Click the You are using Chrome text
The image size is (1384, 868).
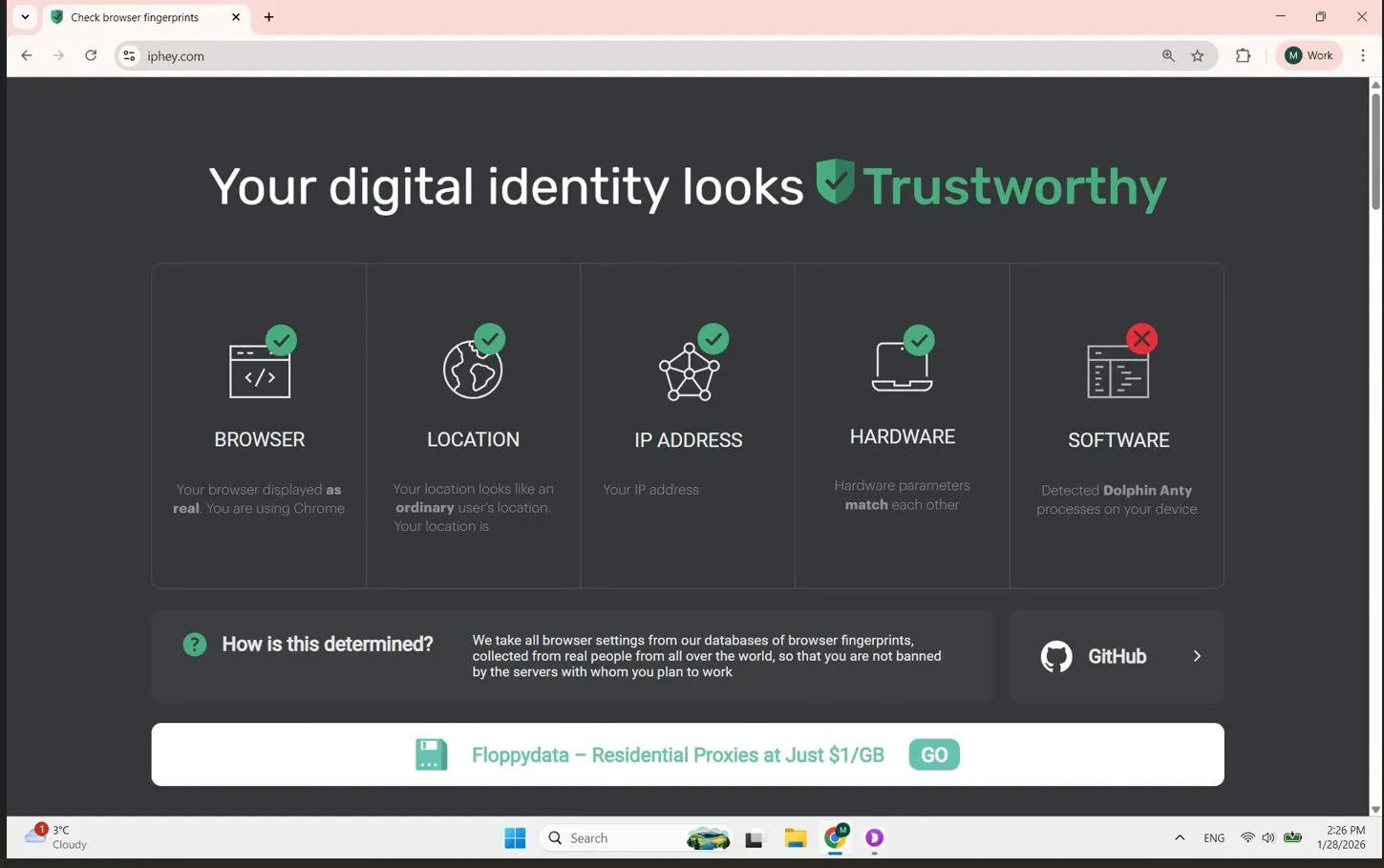[x=276, y=509]
